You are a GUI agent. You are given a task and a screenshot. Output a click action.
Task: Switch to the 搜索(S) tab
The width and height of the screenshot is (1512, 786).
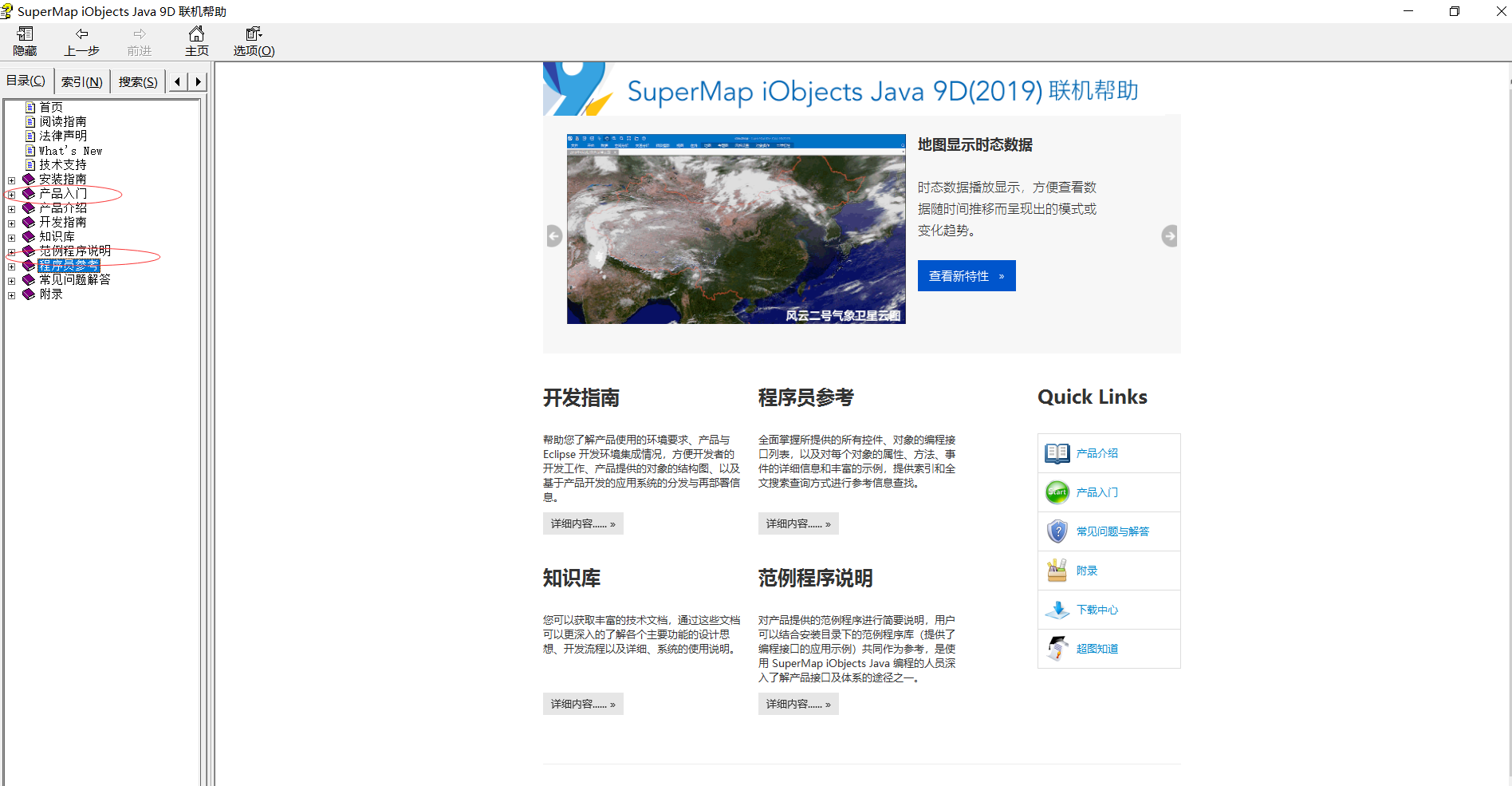pyautogui.click(x=138, y=81)
